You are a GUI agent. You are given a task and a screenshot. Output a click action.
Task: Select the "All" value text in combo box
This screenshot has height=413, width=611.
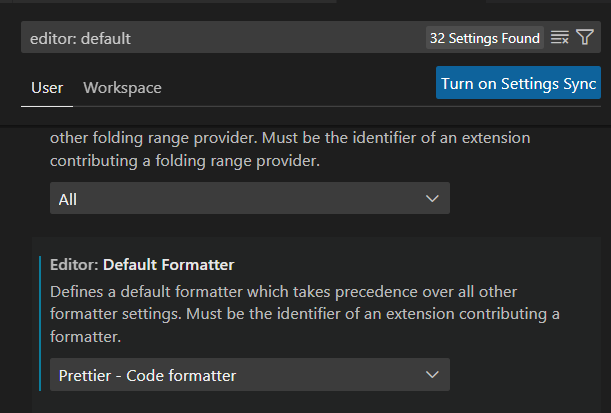68,199
